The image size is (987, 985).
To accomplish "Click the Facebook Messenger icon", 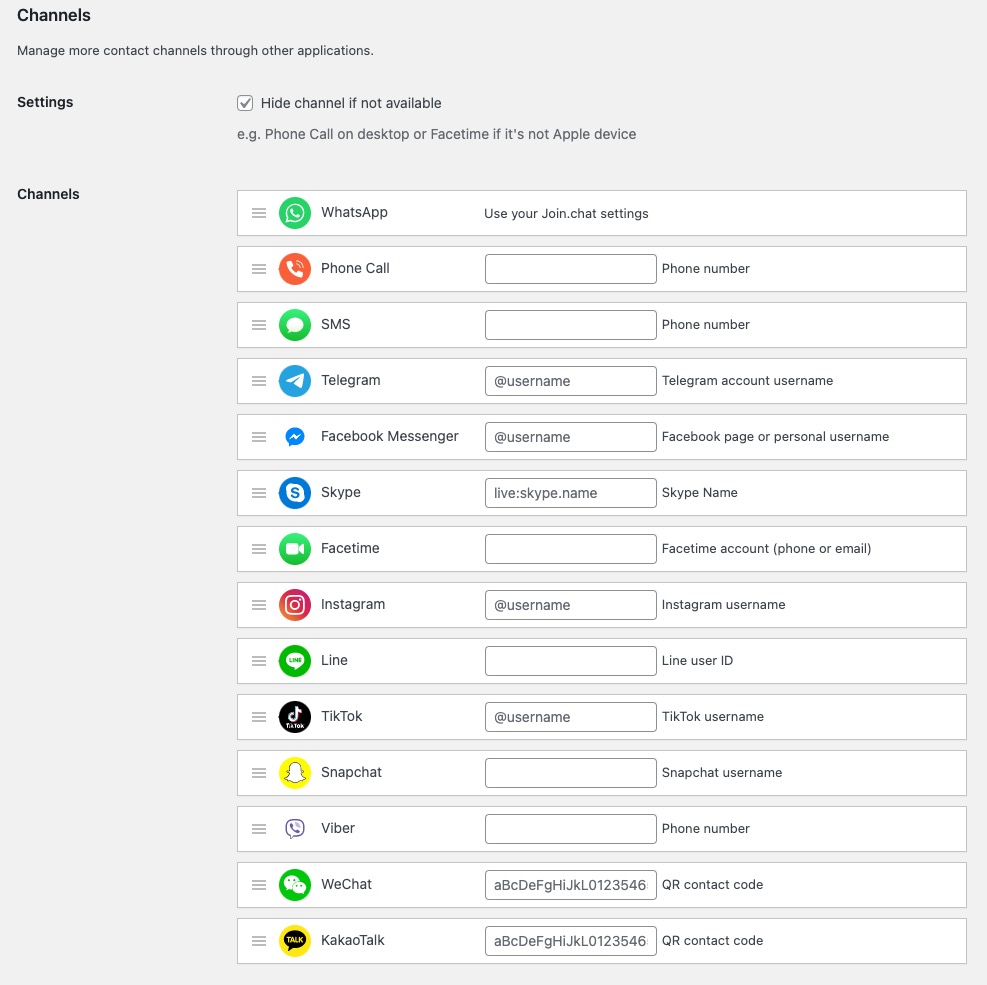I will (x=294, y=437).
